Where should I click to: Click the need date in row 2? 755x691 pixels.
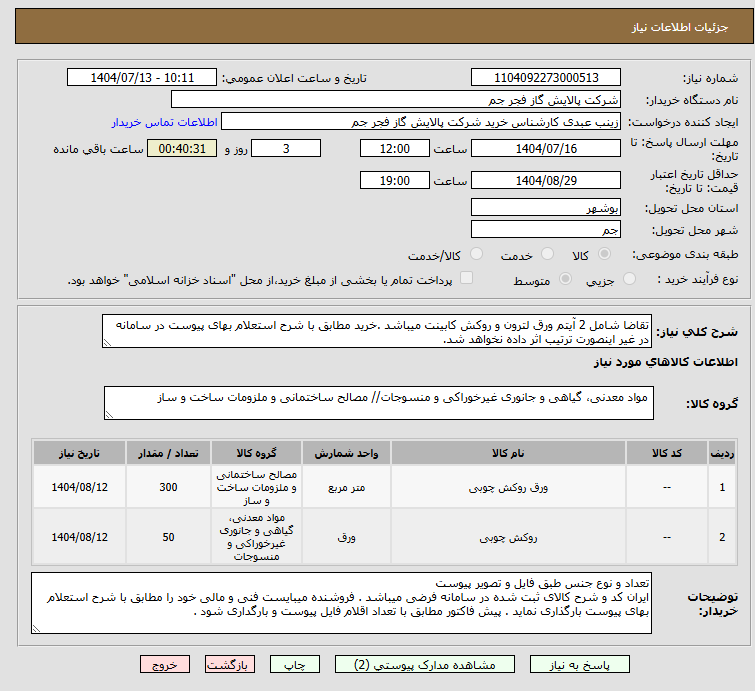(79, 537)
